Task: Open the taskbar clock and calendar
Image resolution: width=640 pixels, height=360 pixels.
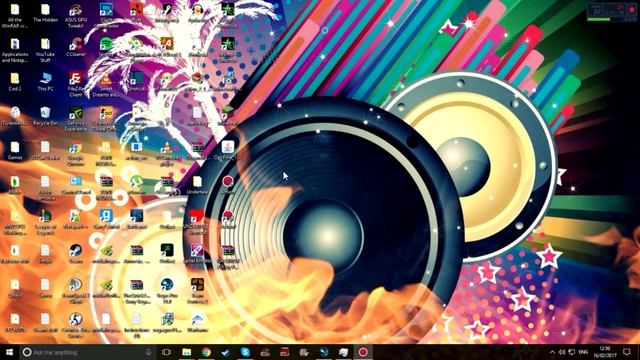Action: point(605,352)
